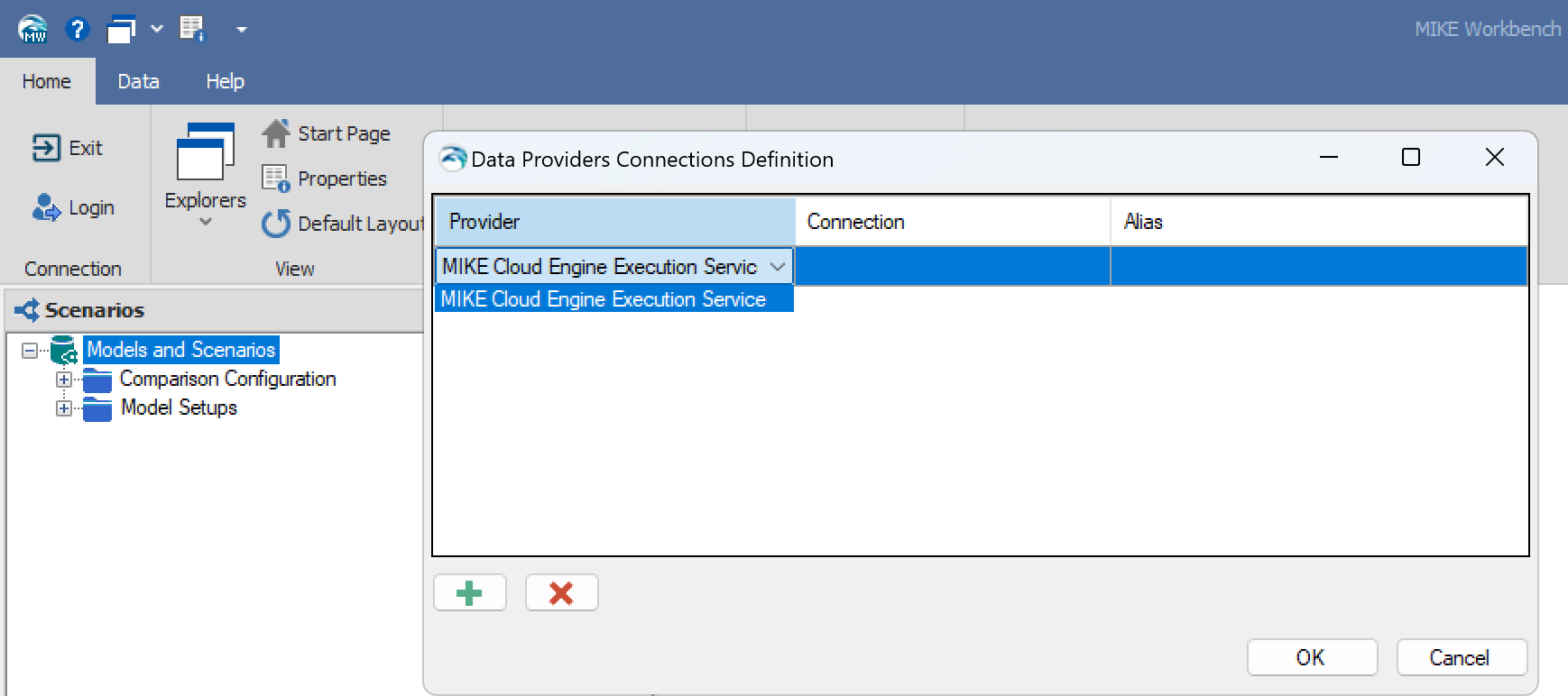
Task: Open the Data ribbon tab
Action: coord(138,81)
